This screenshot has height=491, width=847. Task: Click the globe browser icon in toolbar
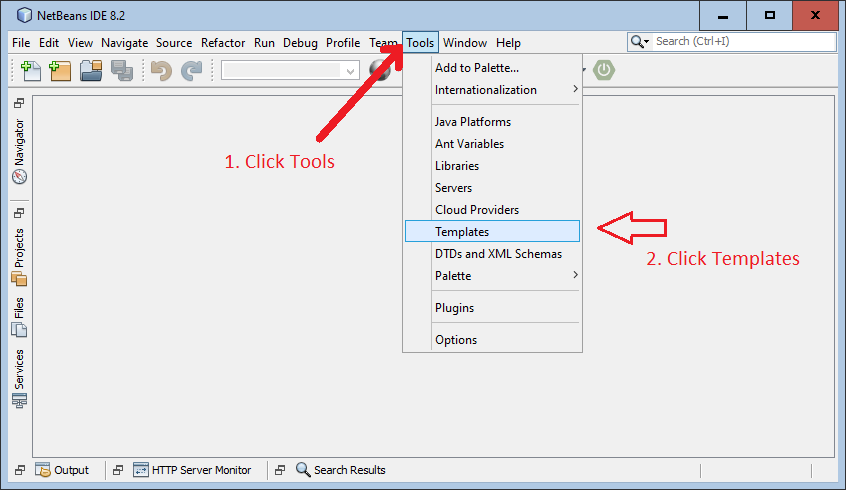379,70
